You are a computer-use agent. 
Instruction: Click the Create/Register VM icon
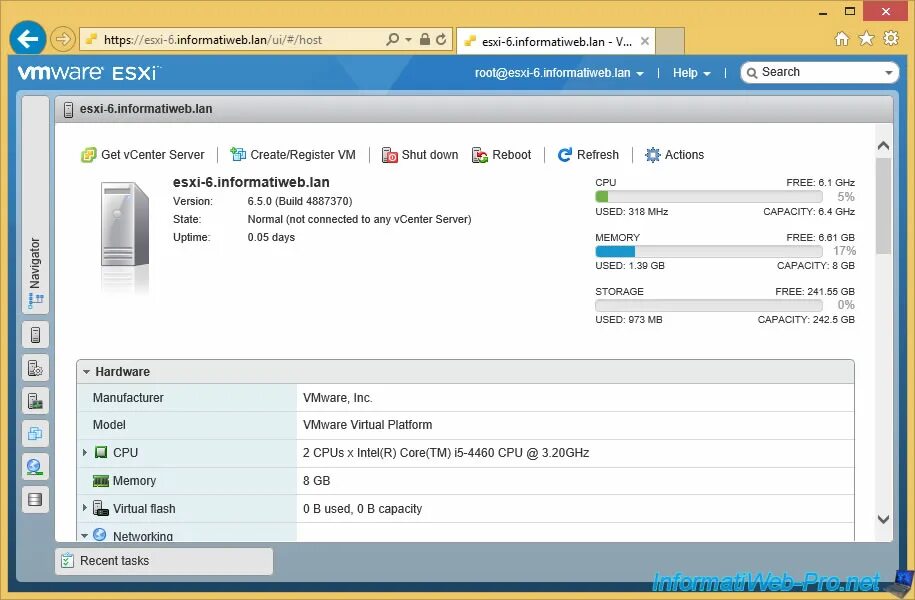click(238, 154)
